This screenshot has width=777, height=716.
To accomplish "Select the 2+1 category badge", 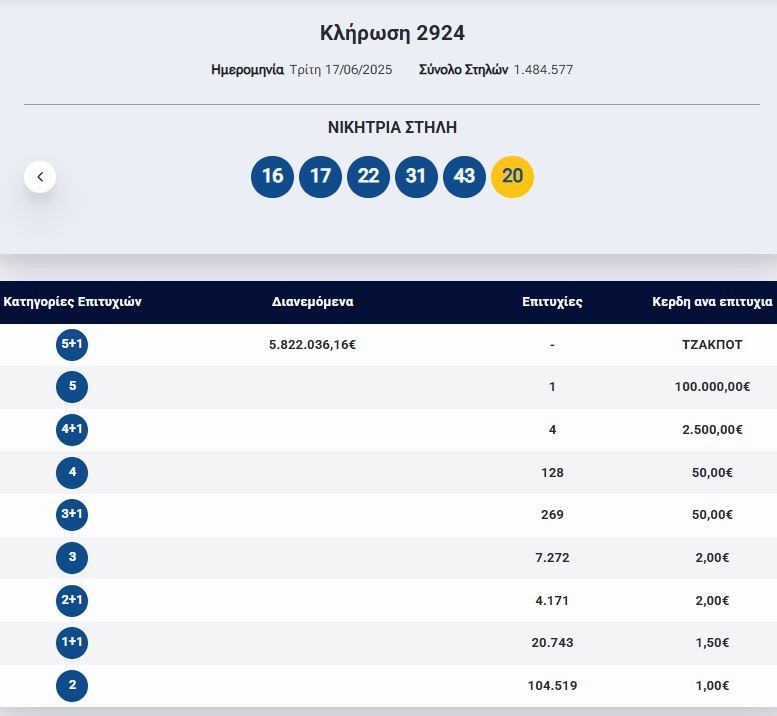I will click(x=72, y=600).
